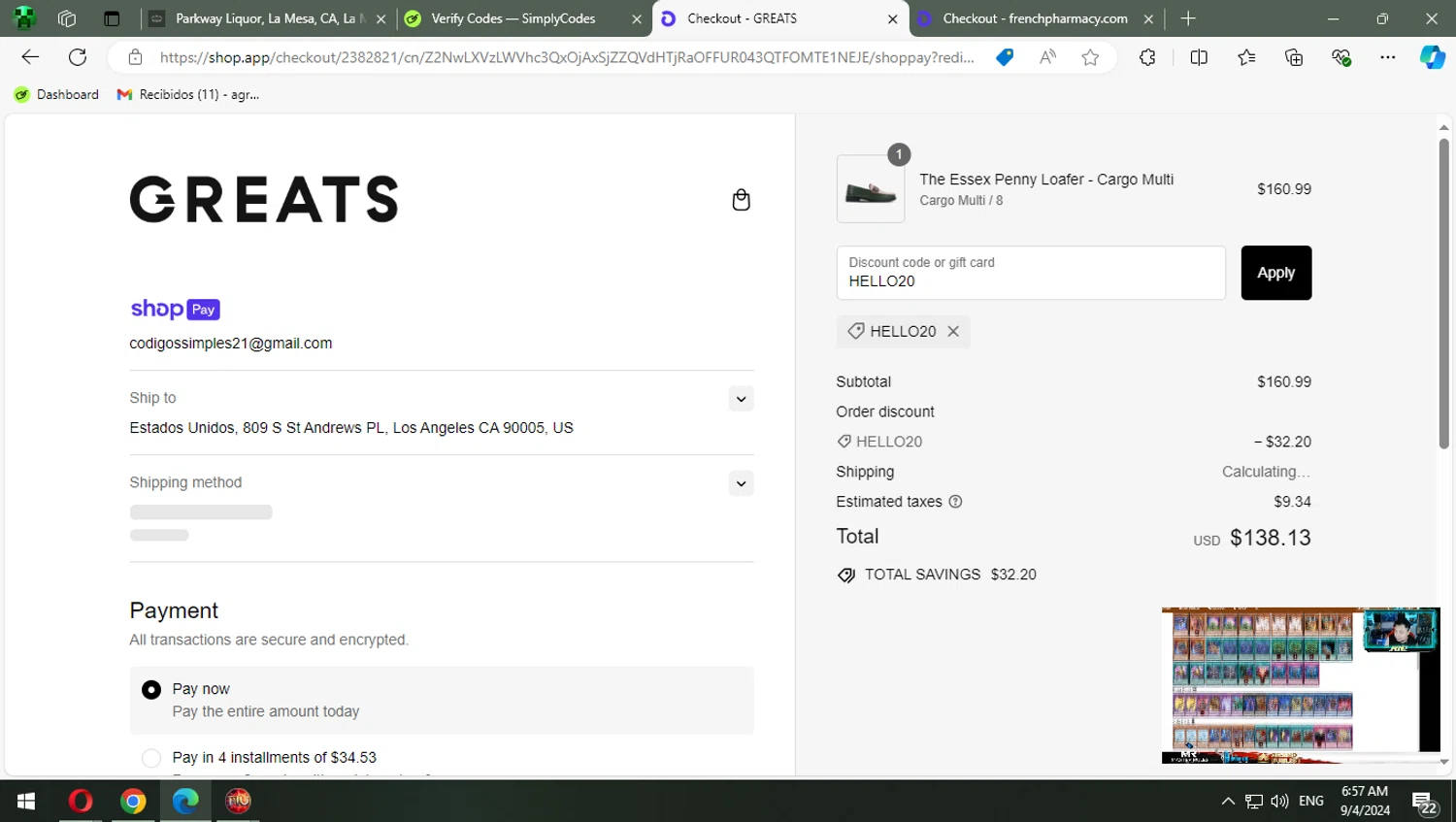The image size is (1456, 822).
Task: Add this page to favorites star
Action: point(1090,57)
